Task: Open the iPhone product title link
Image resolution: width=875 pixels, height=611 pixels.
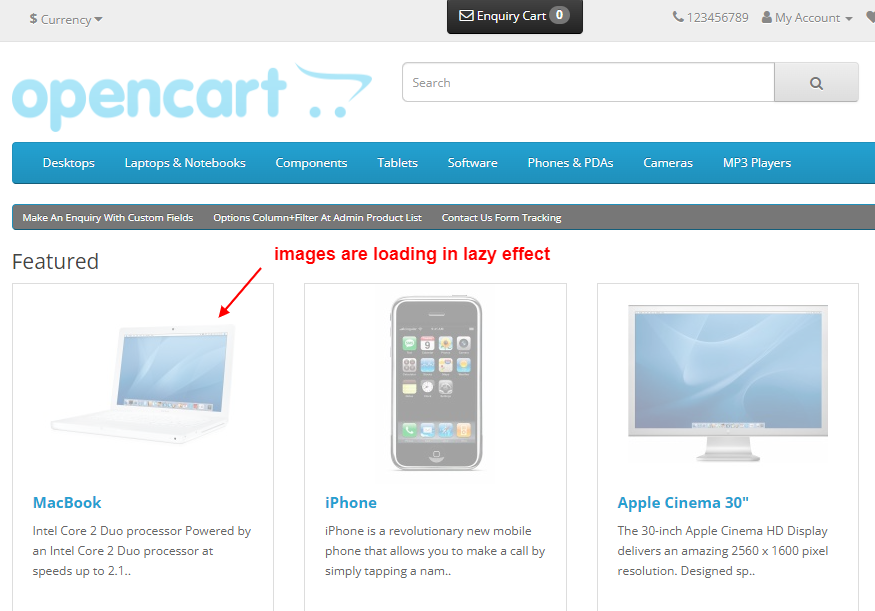Action: pyautogui.click(x=350, y=503)
